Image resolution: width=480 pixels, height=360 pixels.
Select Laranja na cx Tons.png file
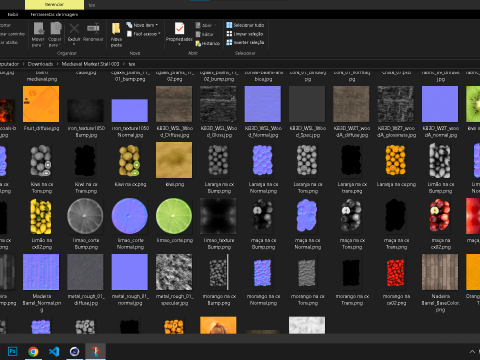click(307, 160)
